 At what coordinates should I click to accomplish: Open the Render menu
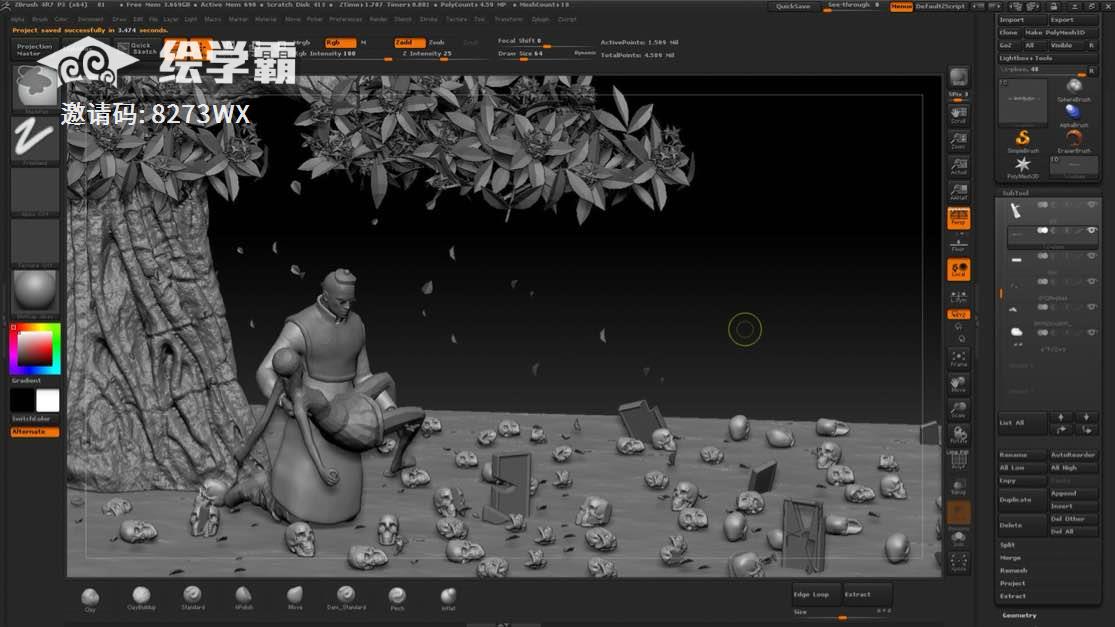tap(378, 19)
